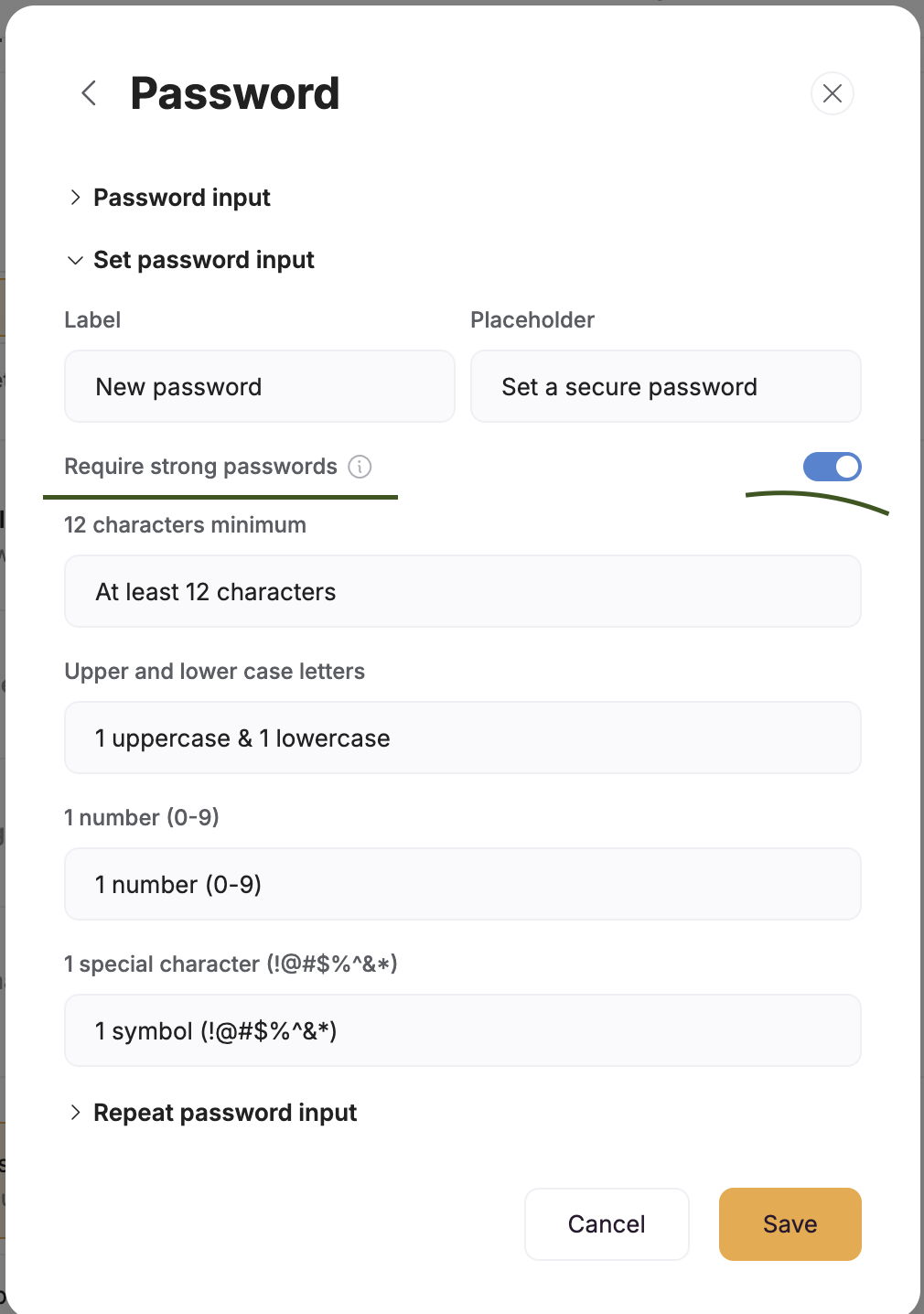Go back using the left arrow icon
The height and width of the screenshot is (1314, 924).
tap(89, 92)
